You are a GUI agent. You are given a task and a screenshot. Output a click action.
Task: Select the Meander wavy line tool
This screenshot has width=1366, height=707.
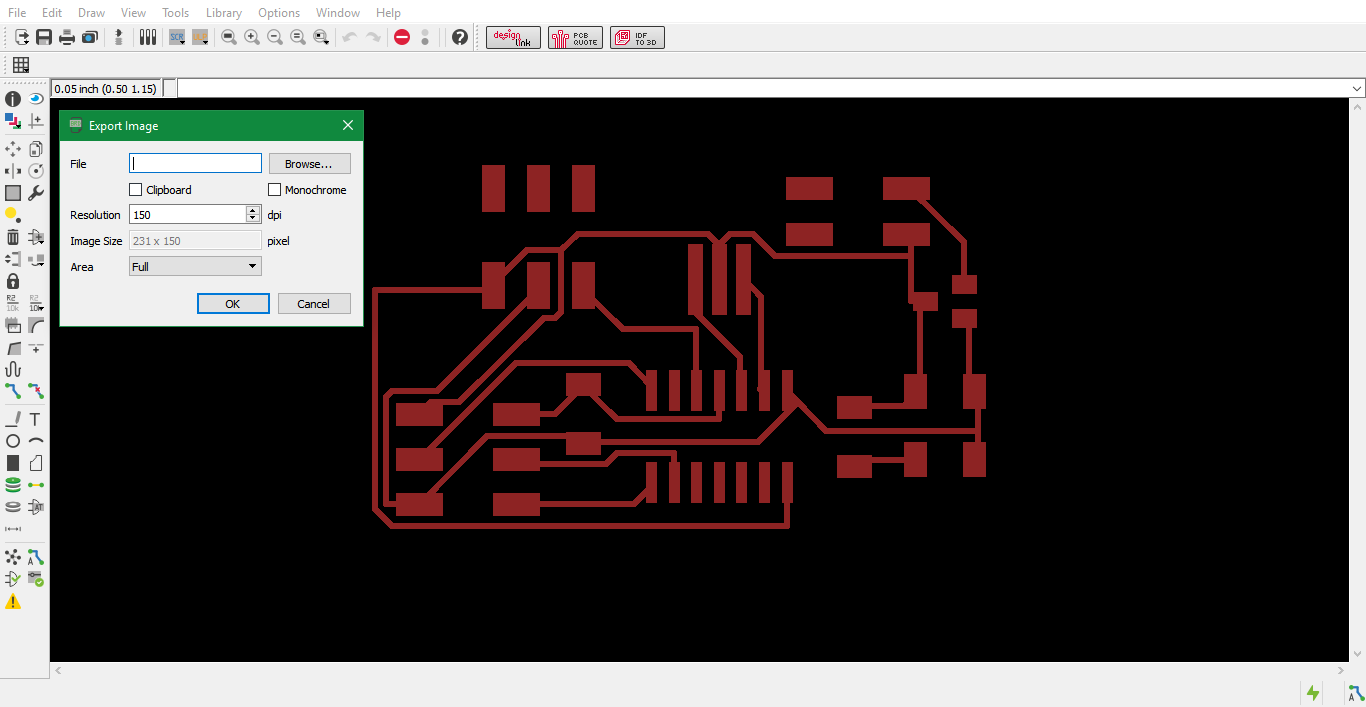click(x=13, y=369)
